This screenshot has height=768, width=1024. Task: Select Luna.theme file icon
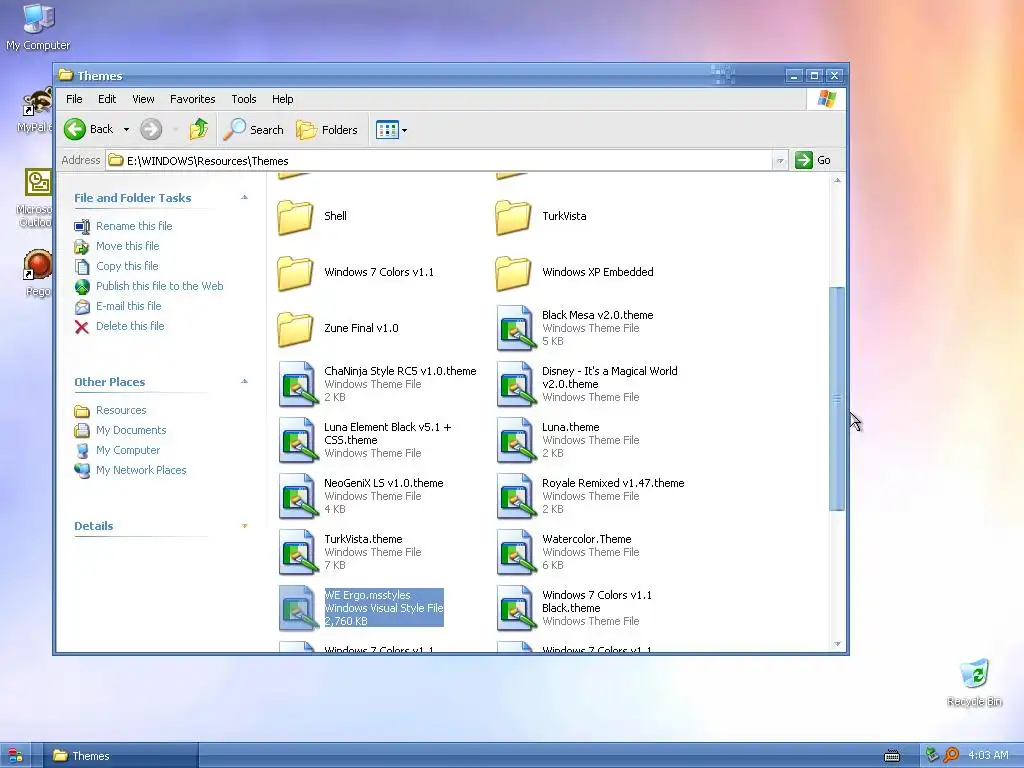[516, 440]
